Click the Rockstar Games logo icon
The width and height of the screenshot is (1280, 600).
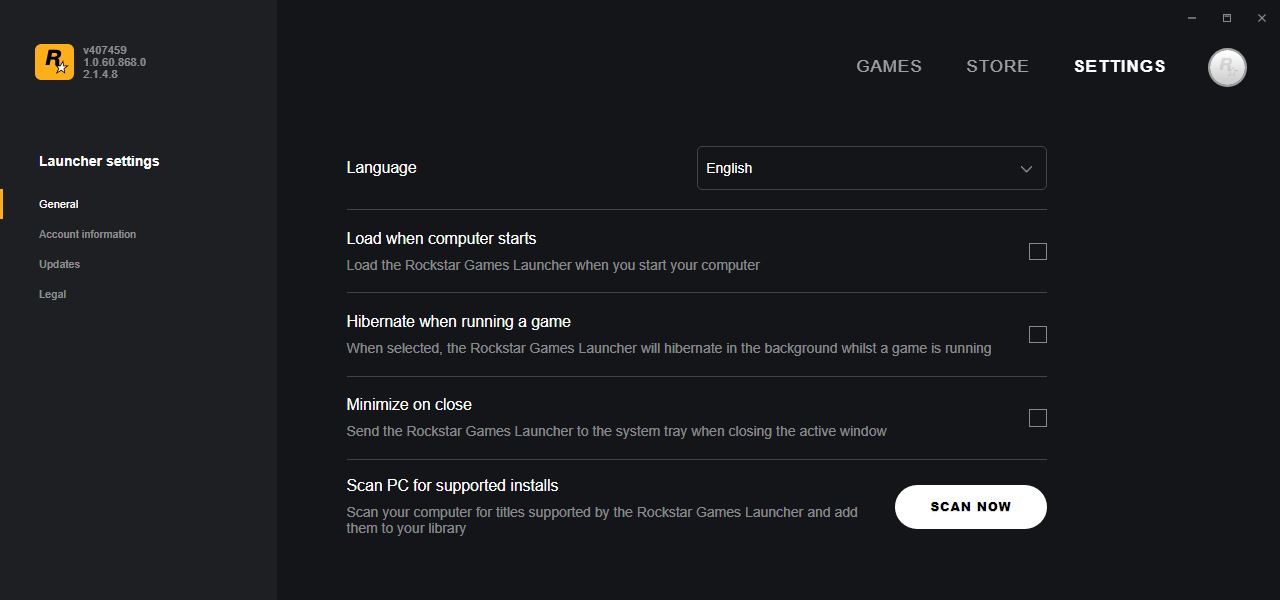(54, 62)
